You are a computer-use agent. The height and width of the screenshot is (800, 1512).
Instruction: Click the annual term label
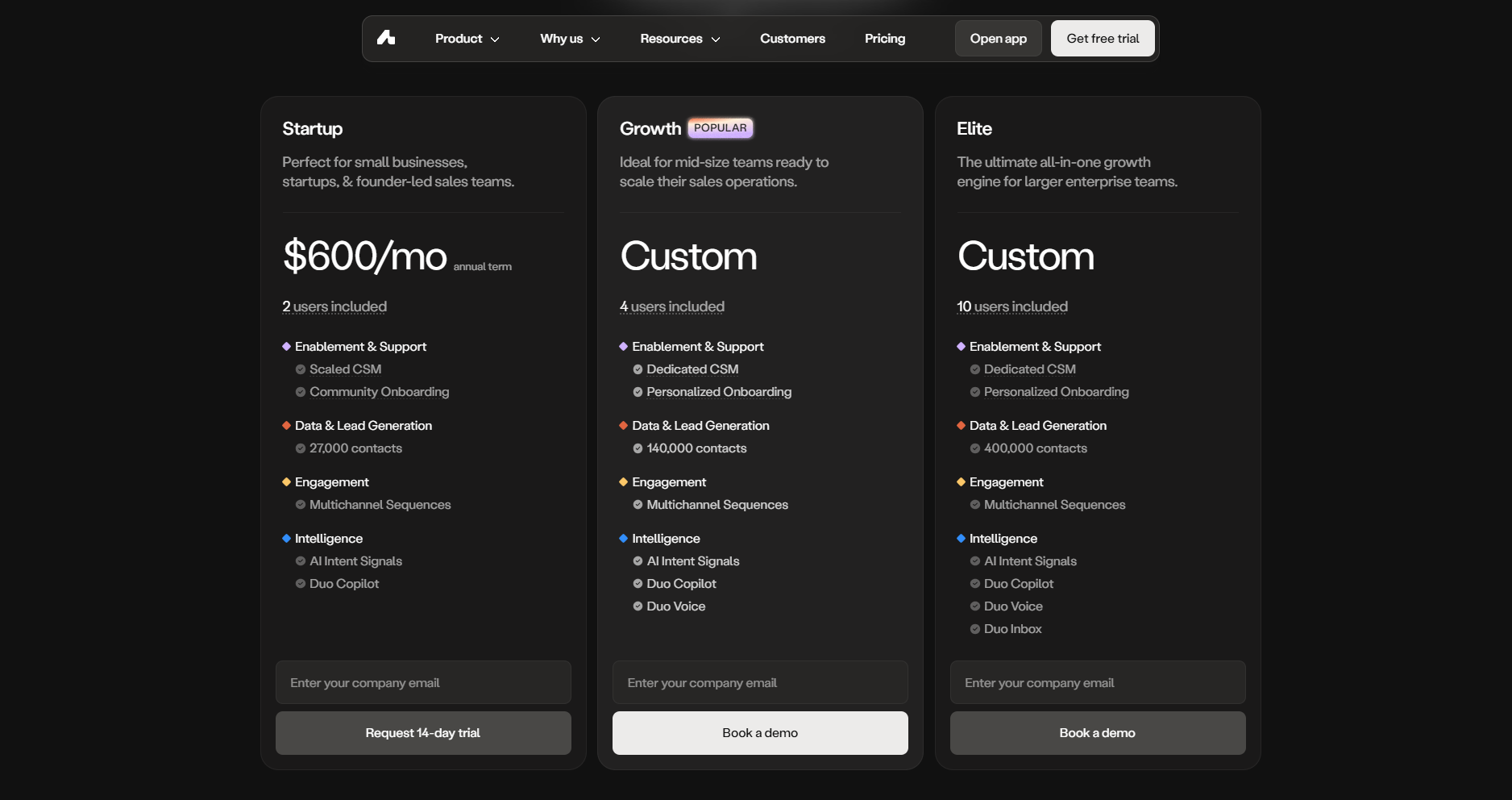point(483,266)
